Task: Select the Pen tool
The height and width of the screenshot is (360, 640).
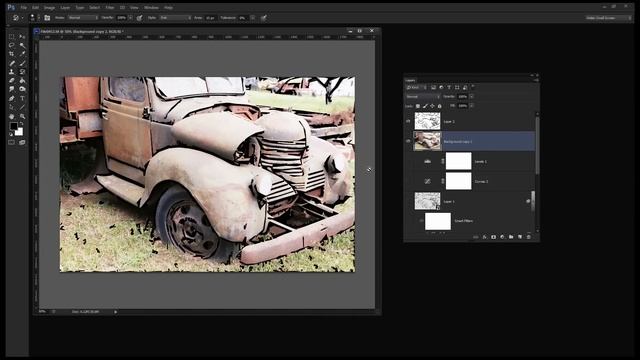Action: tap(12, 98)
